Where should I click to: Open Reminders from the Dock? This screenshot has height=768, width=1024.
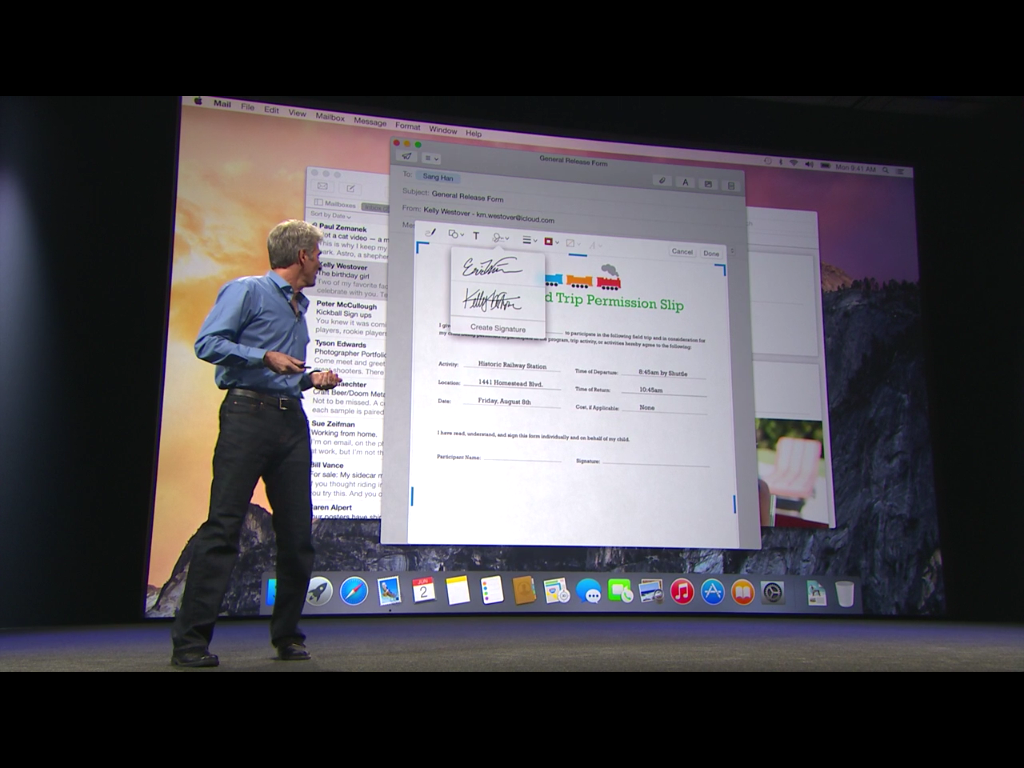click(491, 591)
